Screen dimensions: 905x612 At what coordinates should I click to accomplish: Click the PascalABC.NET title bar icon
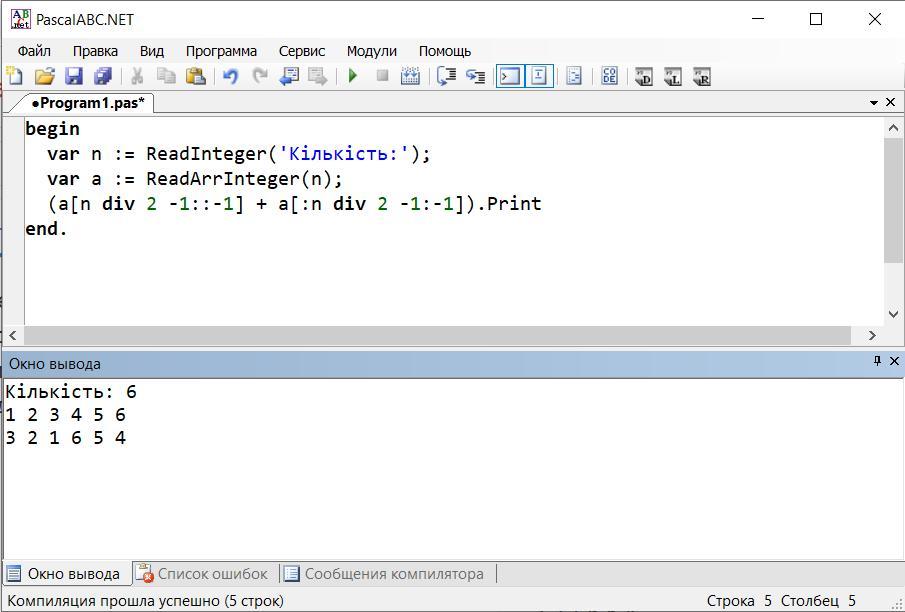pos(21,19)
